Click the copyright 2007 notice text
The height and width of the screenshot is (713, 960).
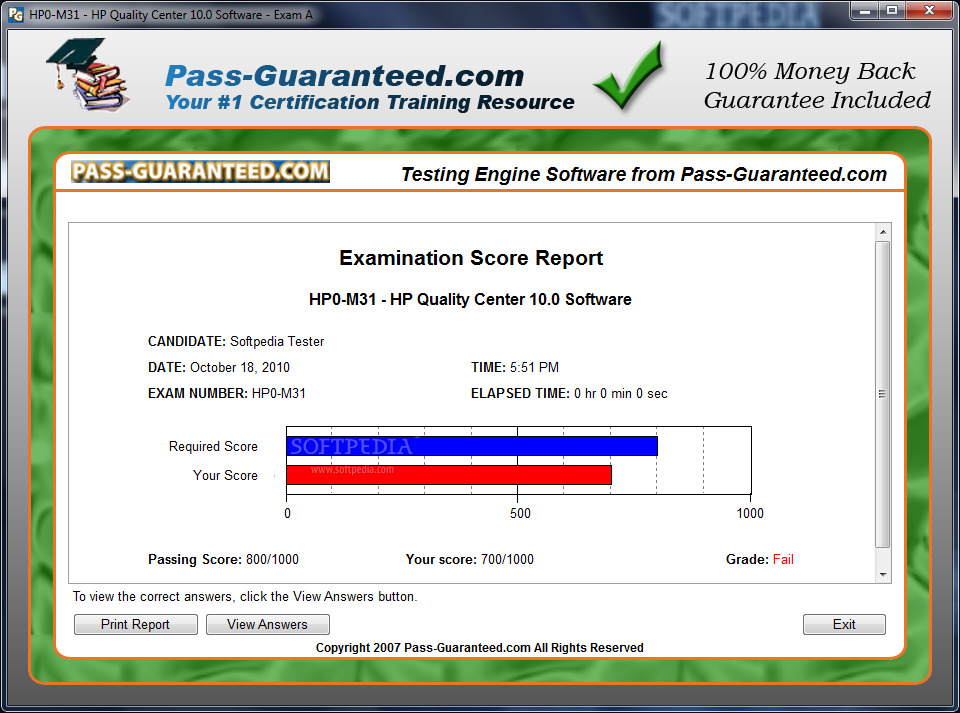479,648
